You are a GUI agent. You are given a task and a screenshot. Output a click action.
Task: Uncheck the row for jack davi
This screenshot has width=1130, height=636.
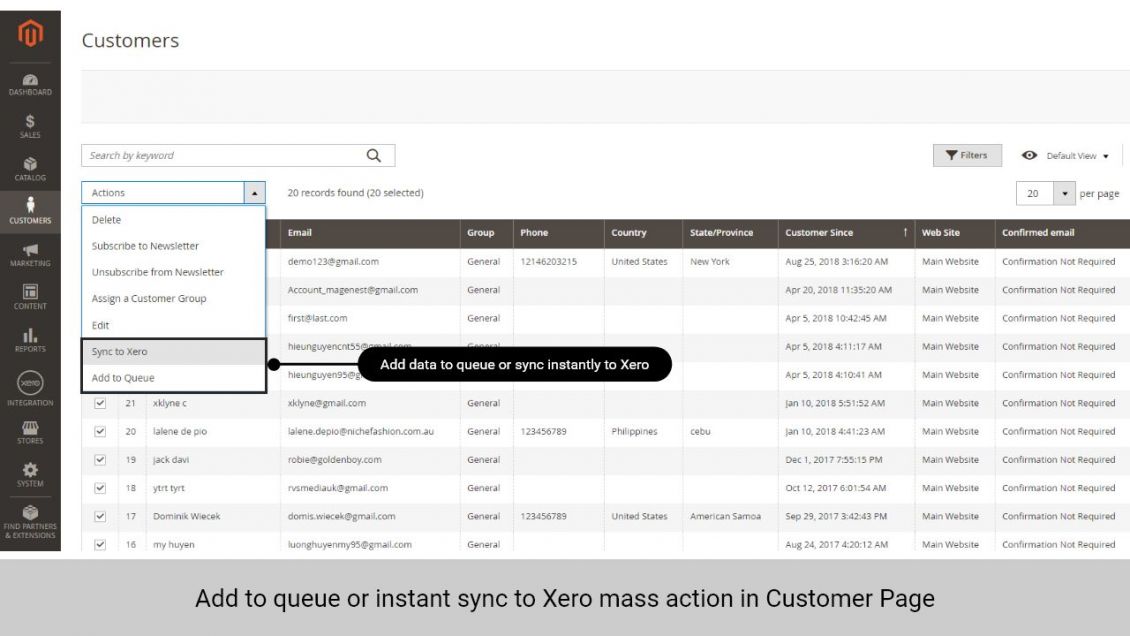pyautogui.click(x=100, y=460)
